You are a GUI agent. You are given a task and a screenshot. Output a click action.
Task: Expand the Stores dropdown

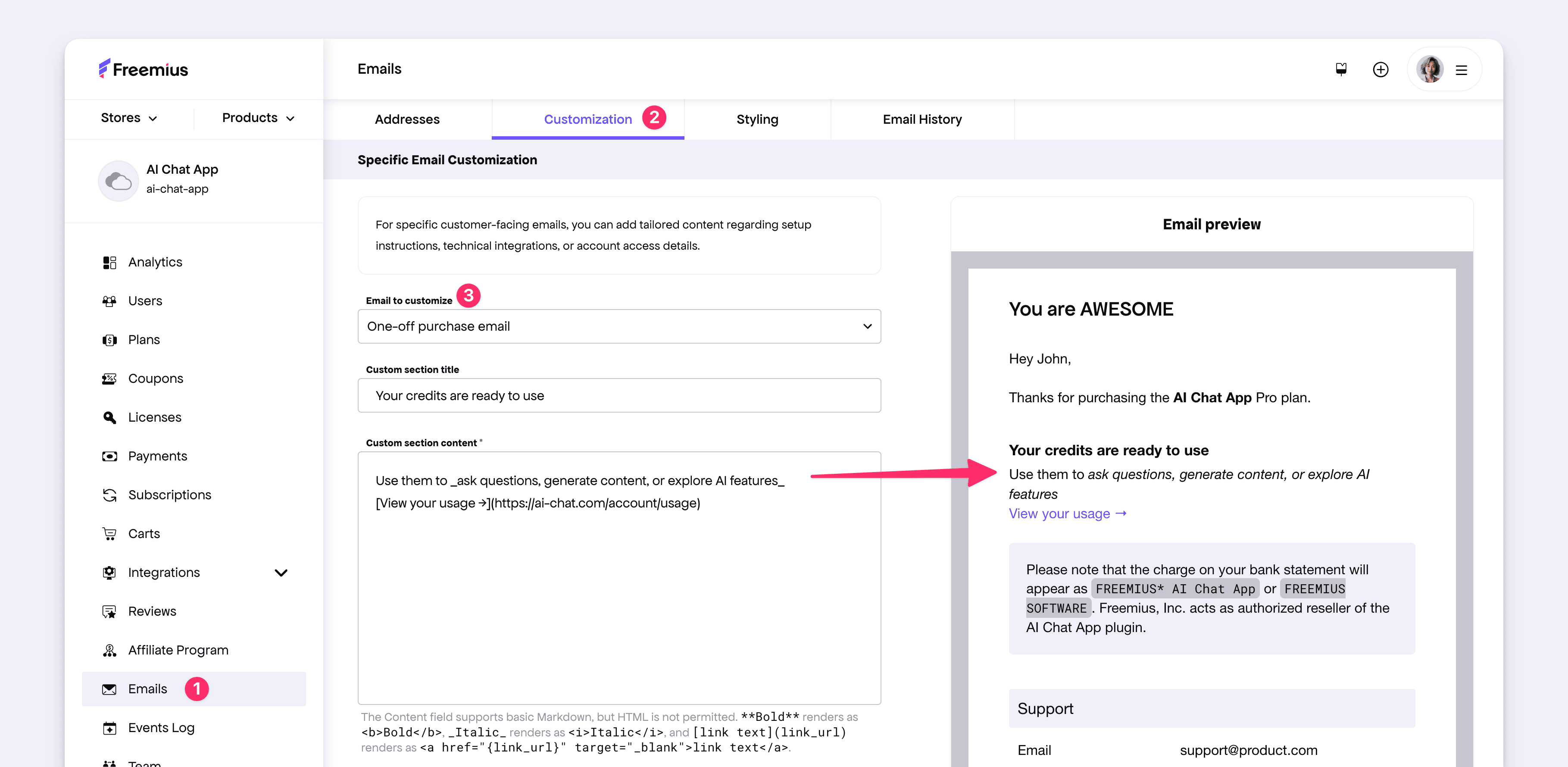pos(128,118)
